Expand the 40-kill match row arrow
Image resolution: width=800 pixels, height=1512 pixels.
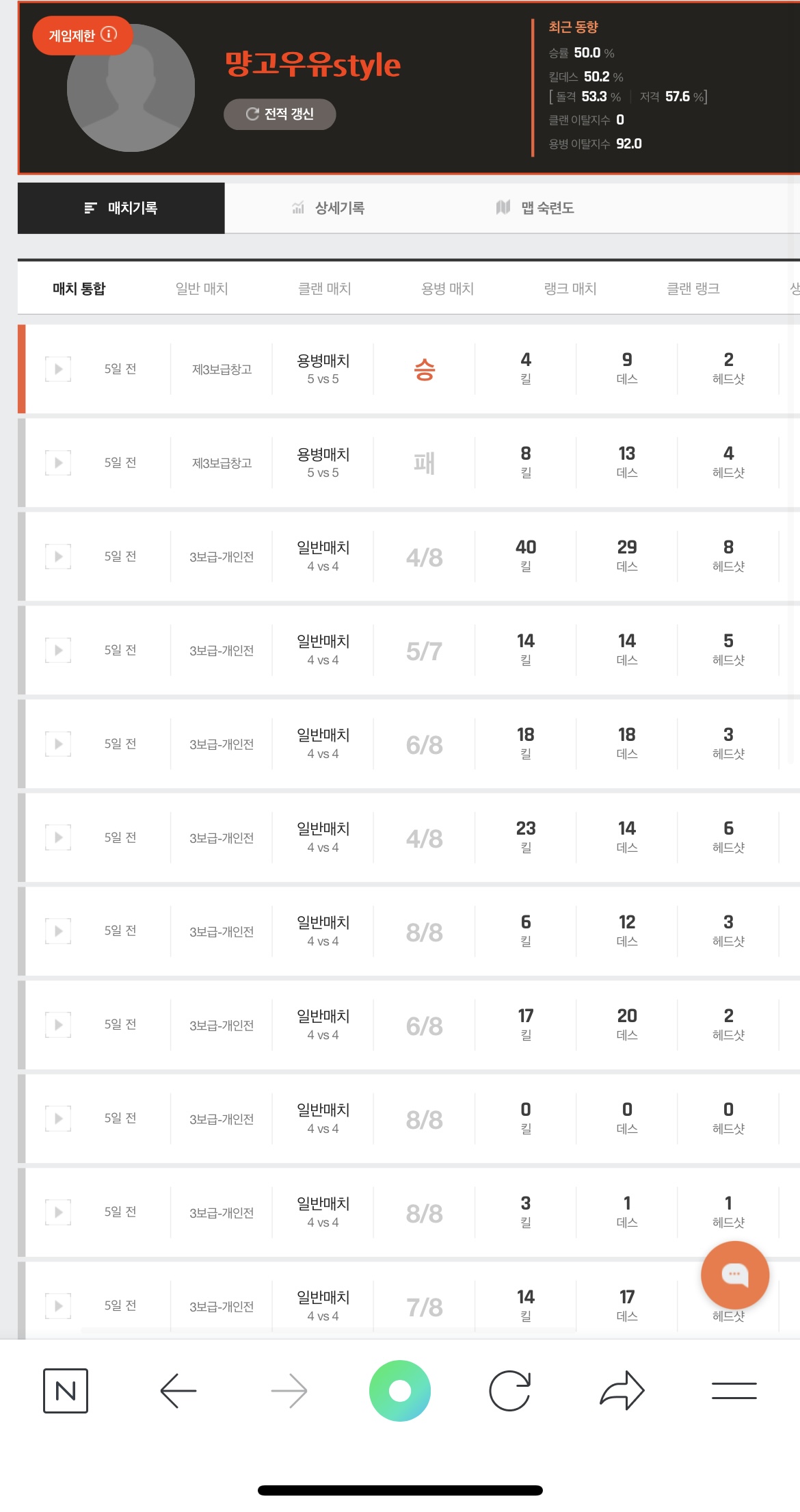pyautogui.click(x=58, y=557)
